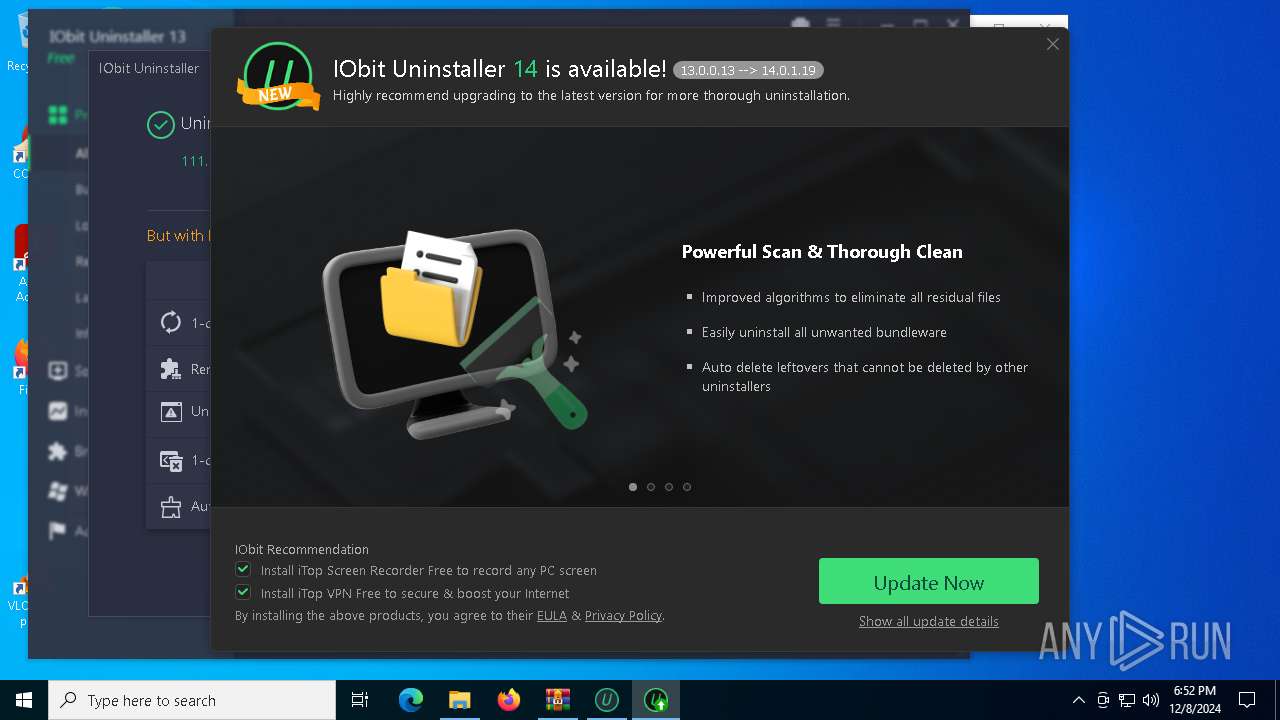Click the IObit Uninstaller NEW logo badge

point(278,77)
